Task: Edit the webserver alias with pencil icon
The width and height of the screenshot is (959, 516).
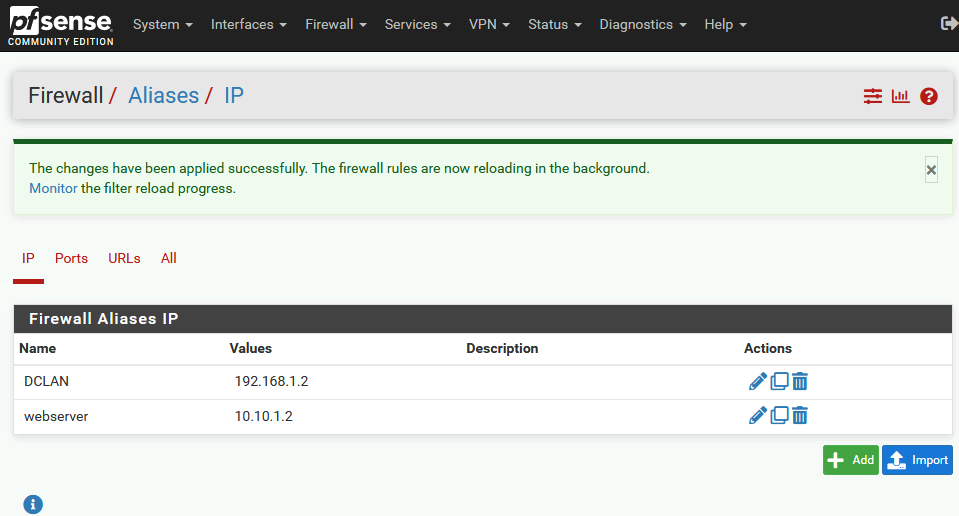Action: click(x=757, y=416)
